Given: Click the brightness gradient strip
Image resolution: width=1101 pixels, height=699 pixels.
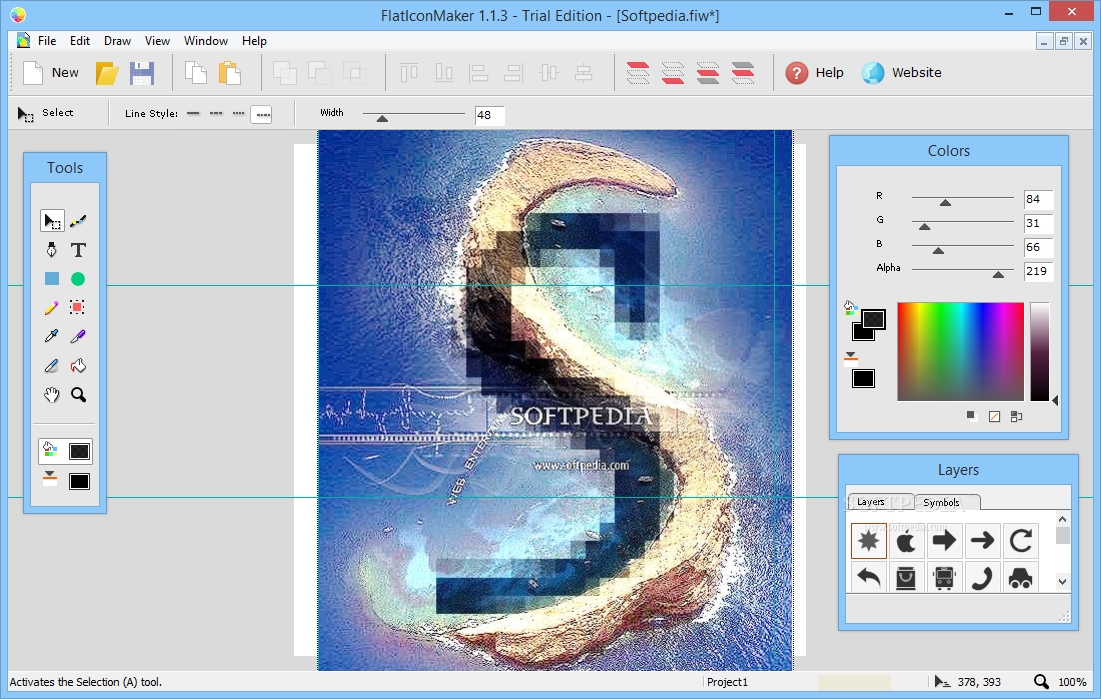Looking at the screenshot, I should pos(1039,351).
